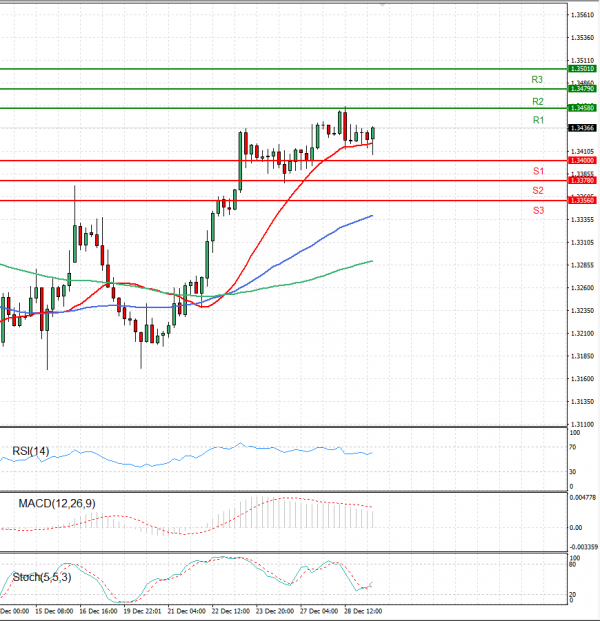The height and width of the screenshot is (621, 600).
Task: Click the blue moving average line end
Action: pyautogui.click(x=371, y=216)
